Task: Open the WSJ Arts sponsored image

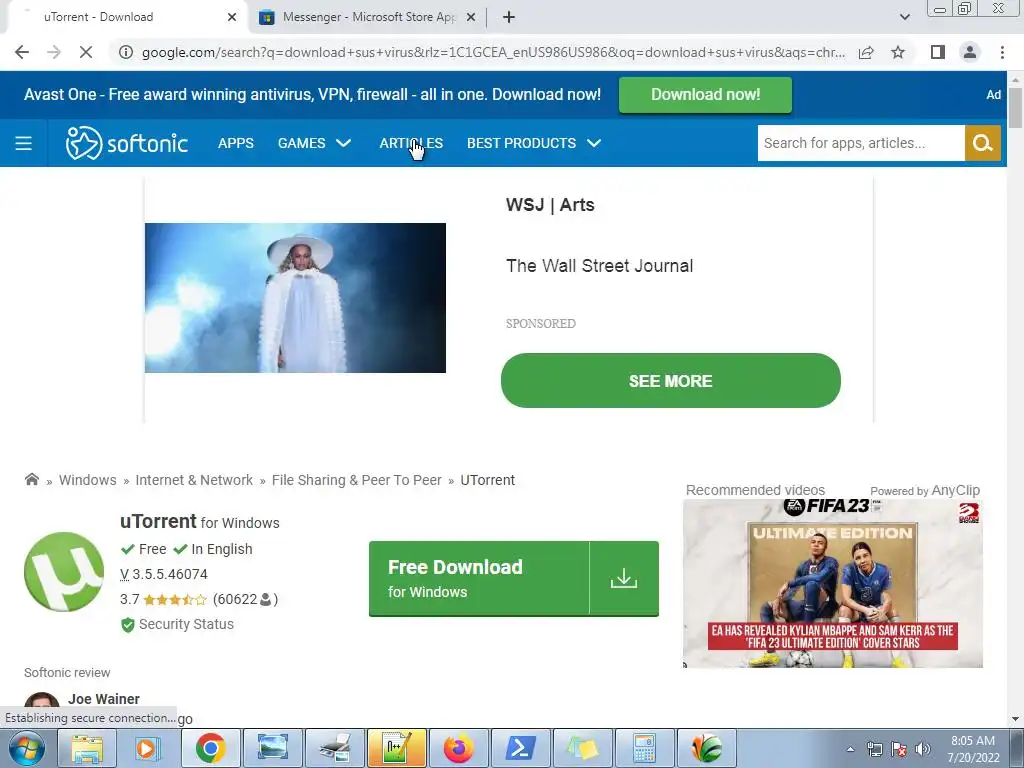Action: 295,298
